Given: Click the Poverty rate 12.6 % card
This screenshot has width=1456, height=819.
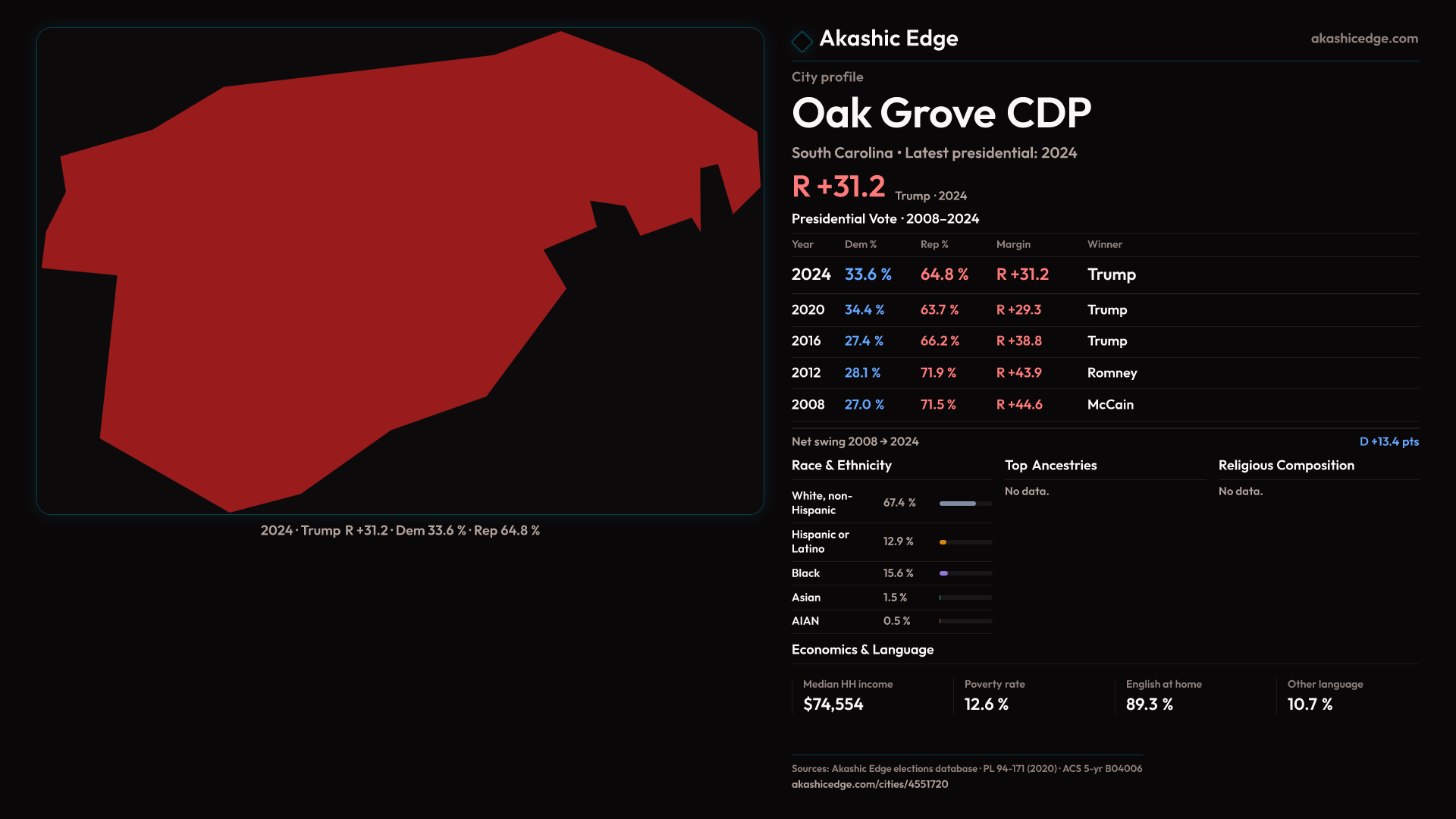Looking at the screenshot, I should [x=993, y=695].
